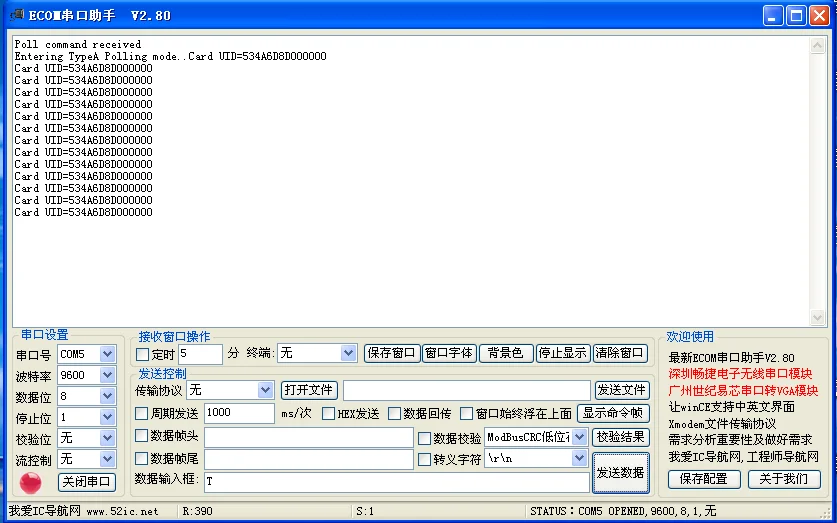
Task: Toggle the HEX发送 checkbox
Action: 328,414
